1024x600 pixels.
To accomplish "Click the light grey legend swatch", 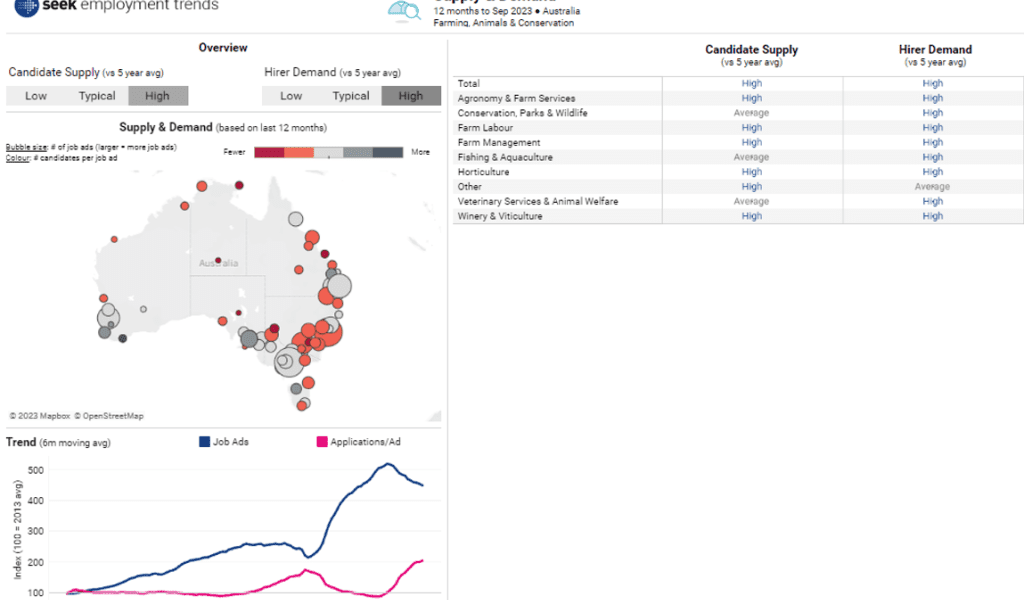I will click(x=328, y=152).
